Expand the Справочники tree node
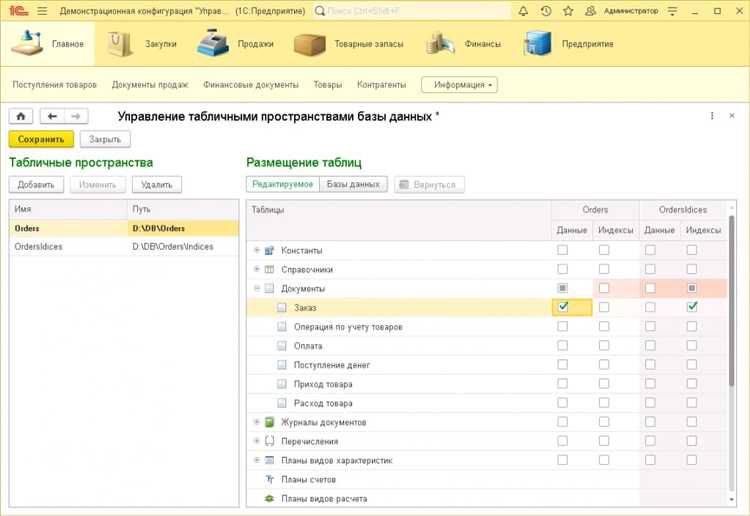The height and width of the screenshot is (516, 750). [257, 269]
